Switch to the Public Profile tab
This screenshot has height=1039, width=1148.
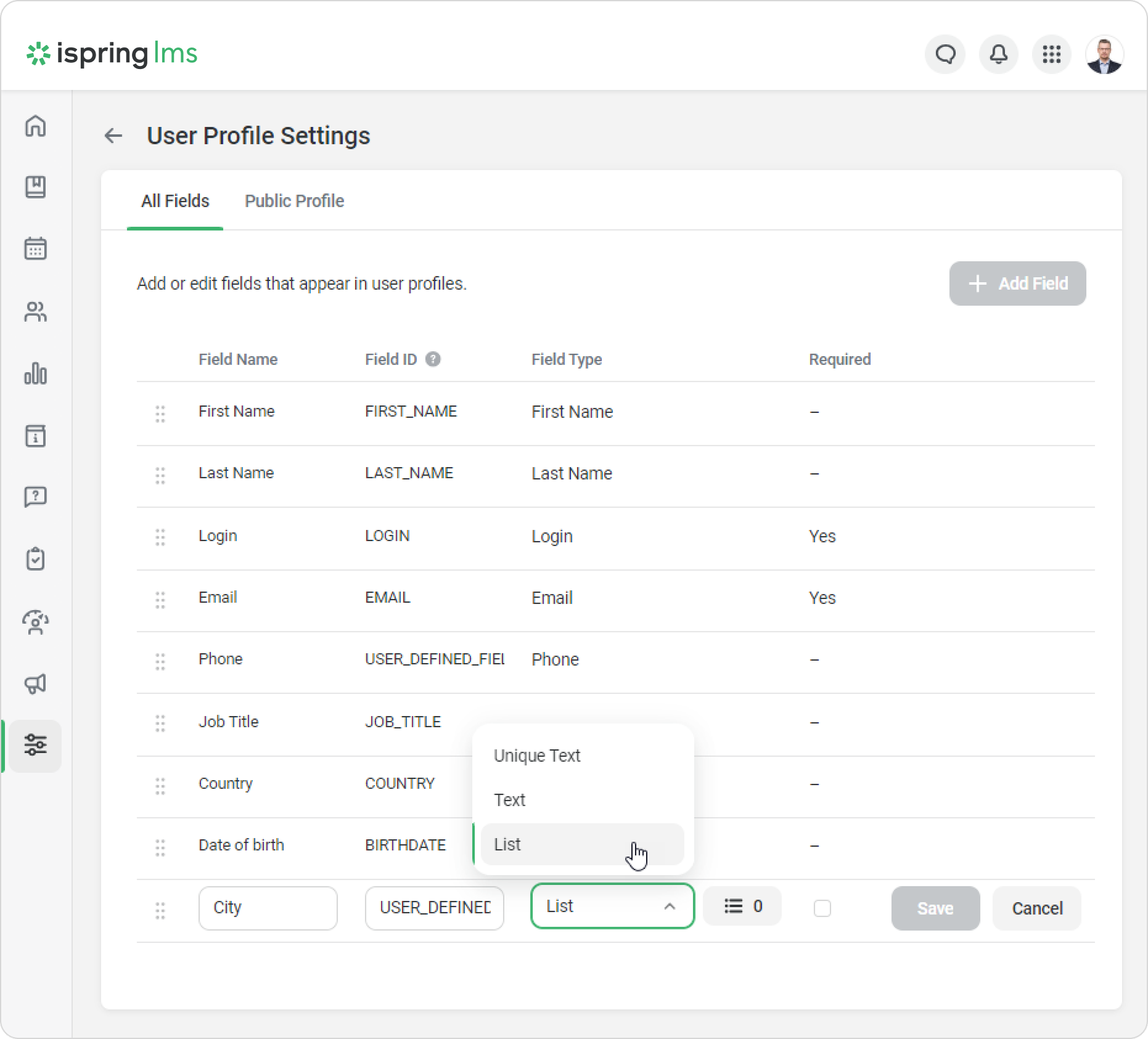(x=294, y=201)
